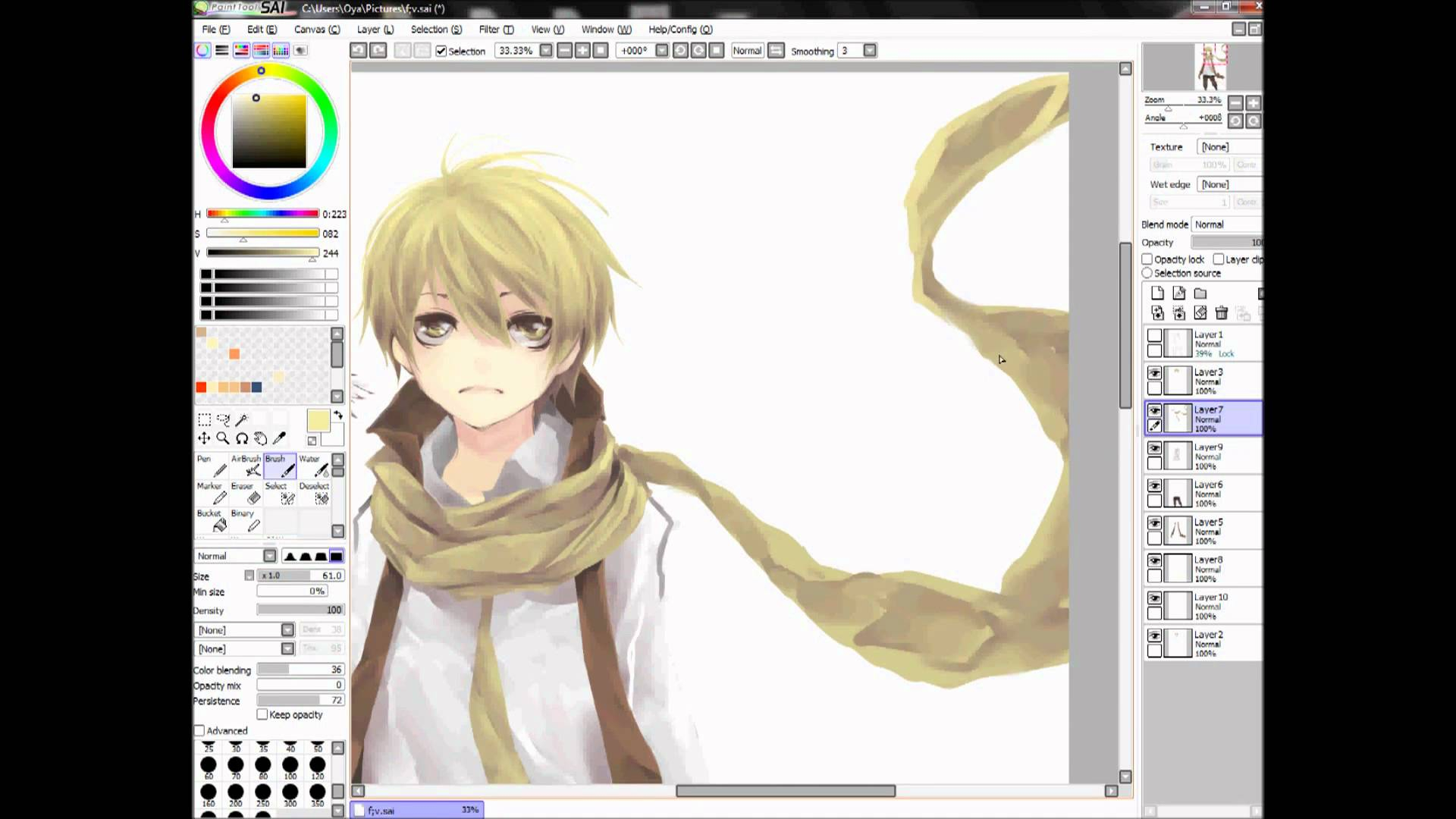Screen dimensions: 1456x819
Task: Select the f;v.sai document tab at bottom
Action: coord(416,809)
